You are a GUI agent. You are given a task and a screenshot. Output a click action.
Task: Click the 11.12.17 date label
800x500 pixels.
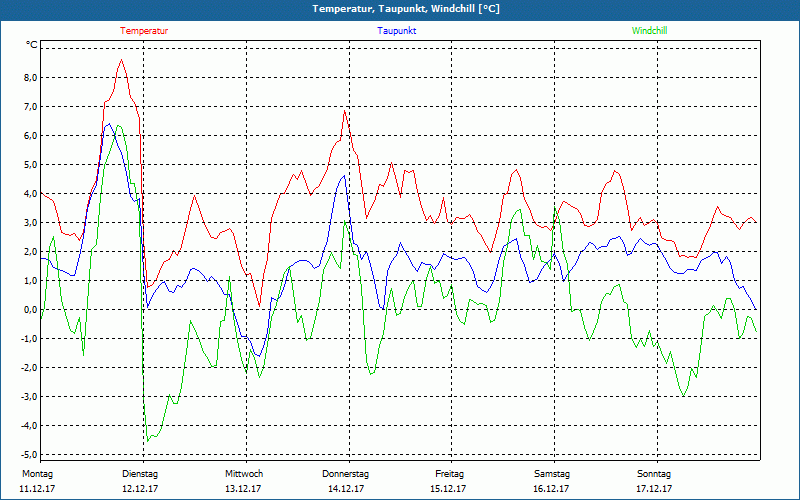point(37,489)
